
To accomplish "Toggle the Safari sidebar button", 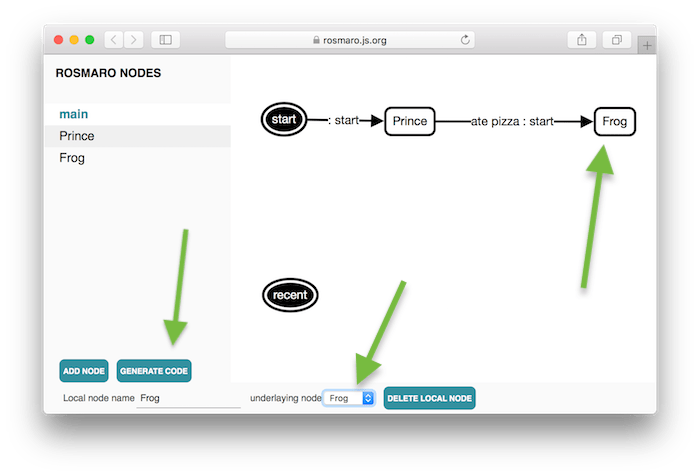I will coord(166,40).
